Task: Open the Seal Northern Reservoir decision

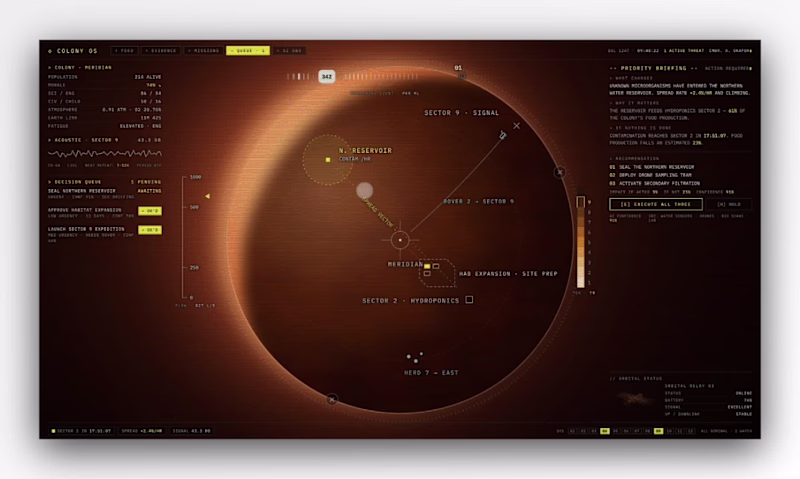Action: [105, 193]
